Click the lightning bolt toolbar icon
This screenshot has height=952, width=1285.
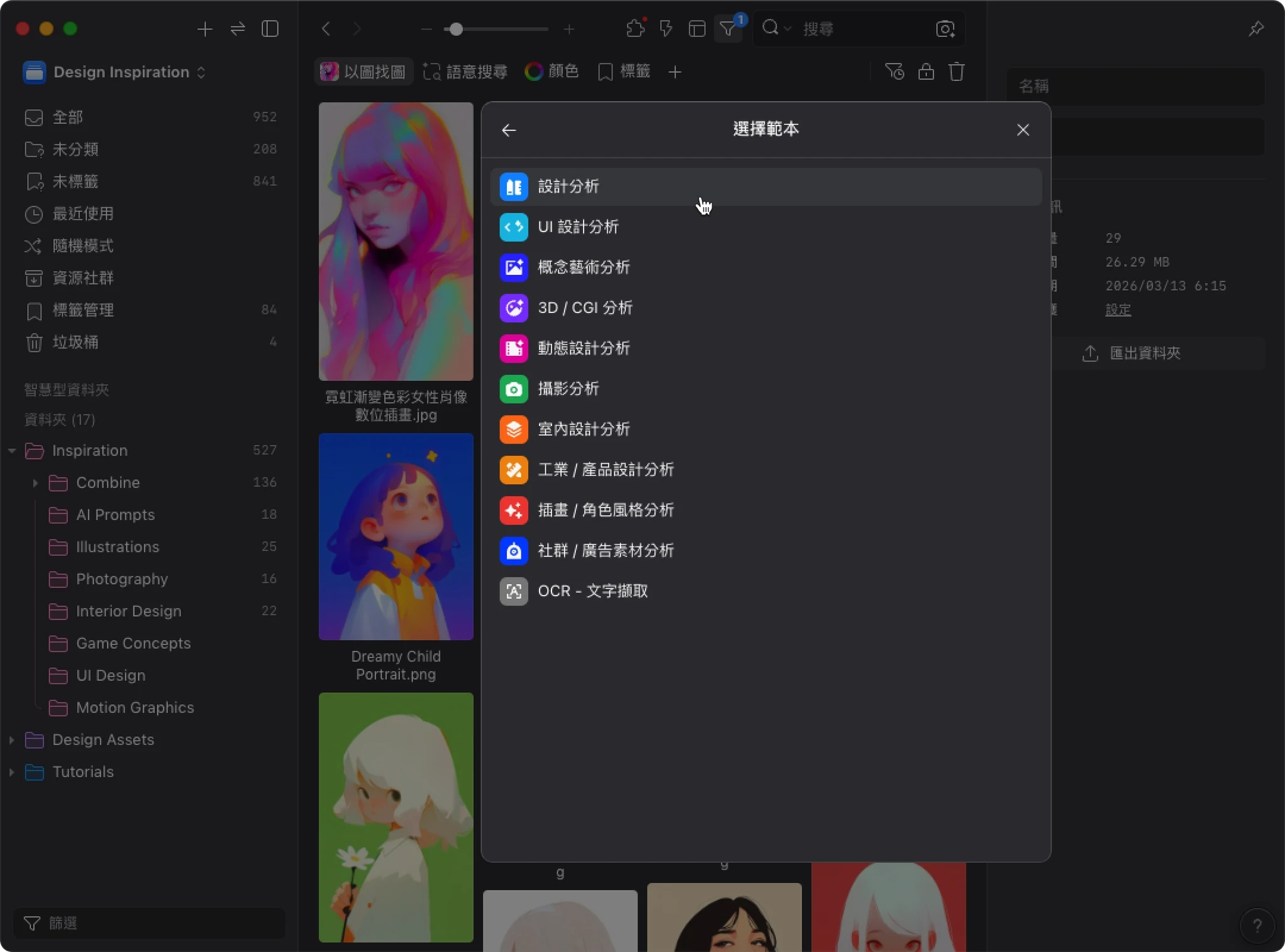(x=666, y=29)
